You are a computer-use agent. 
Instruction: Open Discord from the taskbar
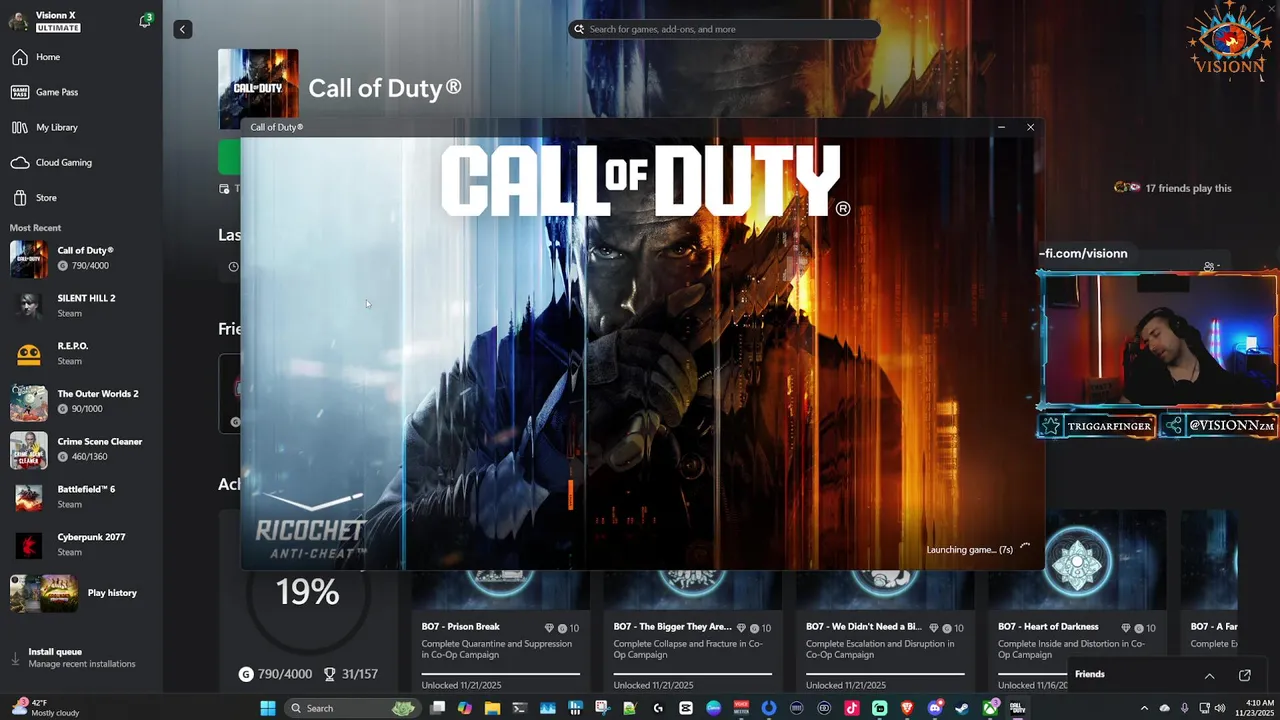(935, 708)
